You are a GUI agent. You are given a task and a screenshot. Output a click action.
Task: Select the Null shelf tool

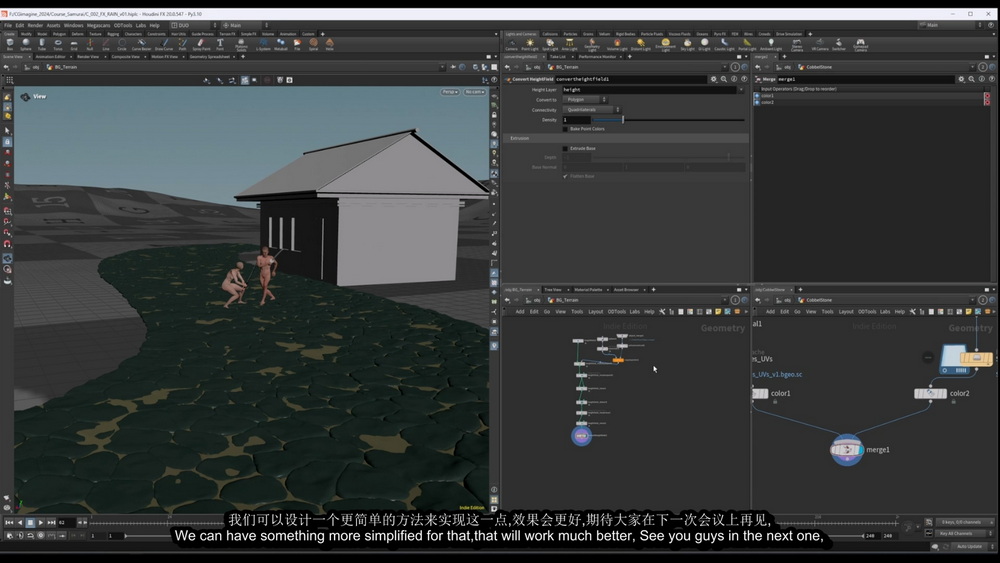[x=90, y=44]
